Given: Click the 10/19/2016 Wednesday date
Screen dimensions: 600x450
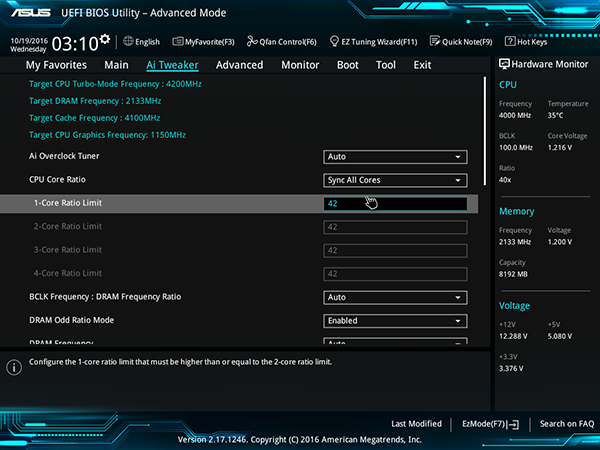Looking at the screenshot, I should click(29, 45).
